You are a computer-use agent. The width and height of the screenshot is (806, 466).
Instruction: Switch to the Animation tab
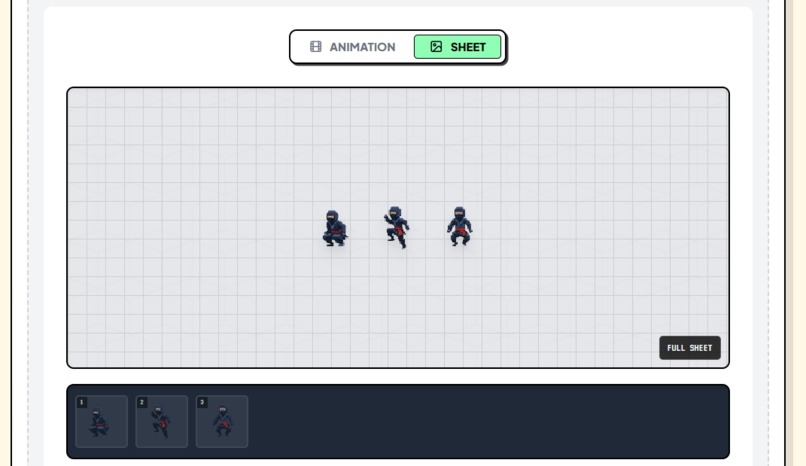point(353,47)
